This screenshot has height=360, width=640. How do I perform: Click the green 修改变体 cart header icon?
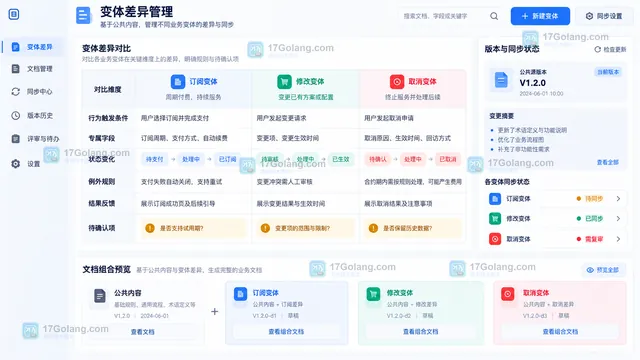284,82
